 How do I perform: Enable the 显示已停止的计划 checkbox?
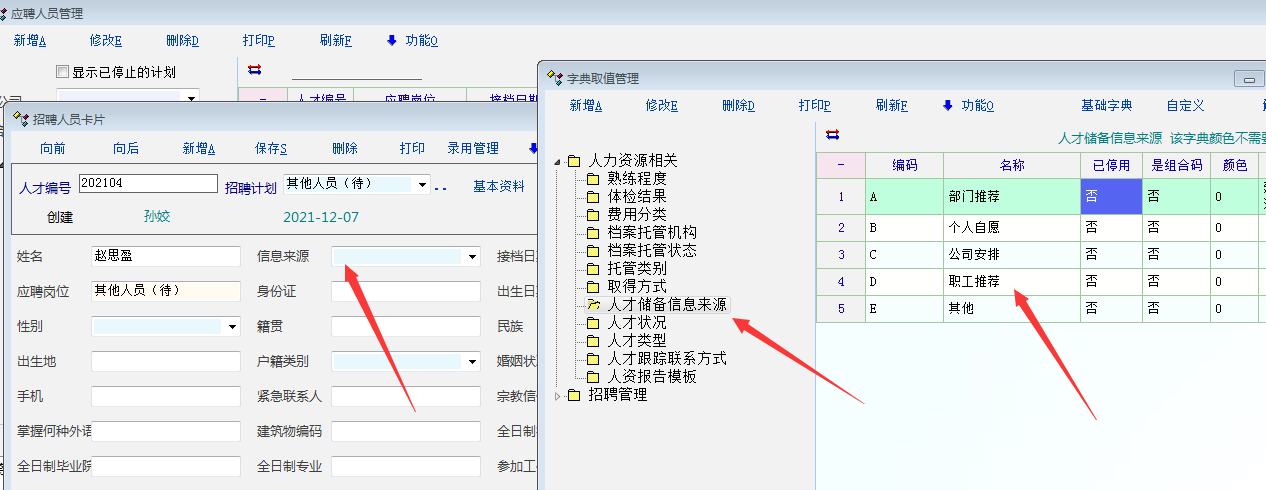click(x=63, y=72)
